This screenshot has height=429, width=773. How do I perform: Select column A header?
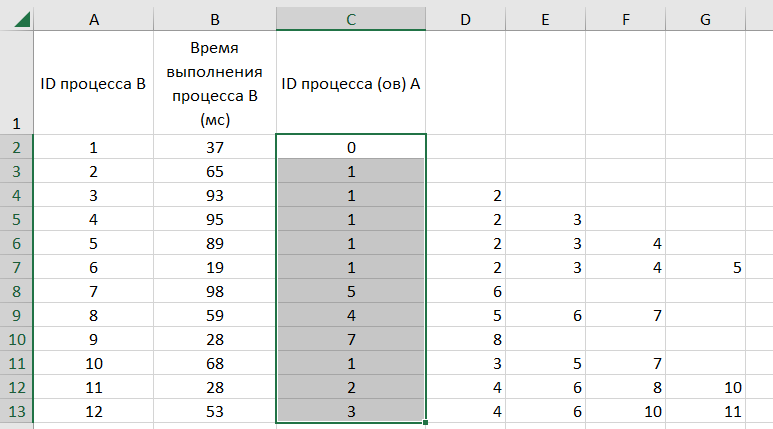click(x=93, y=17)
